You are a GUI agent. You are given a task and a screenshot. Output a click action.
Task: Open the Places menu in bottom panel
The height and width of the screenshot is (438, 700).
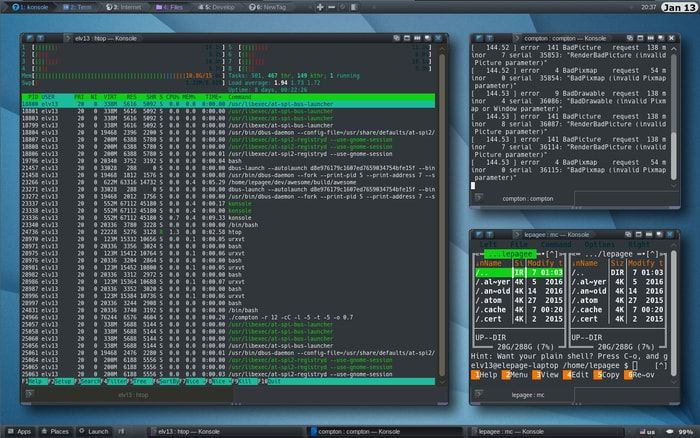pyautogui.click(x=55, y=431)
